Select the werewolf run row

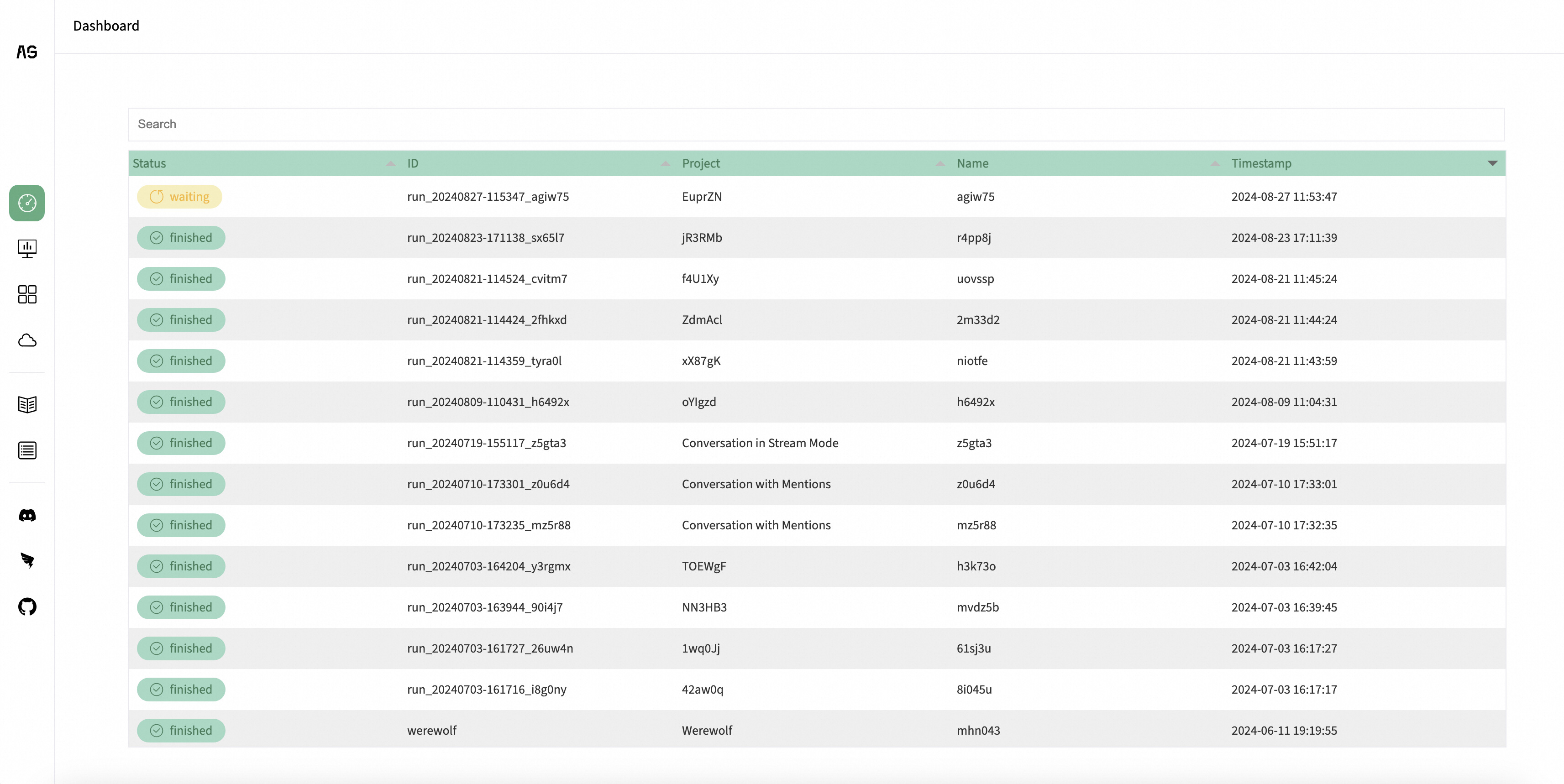pyautogui.click(x=432, y=731)
